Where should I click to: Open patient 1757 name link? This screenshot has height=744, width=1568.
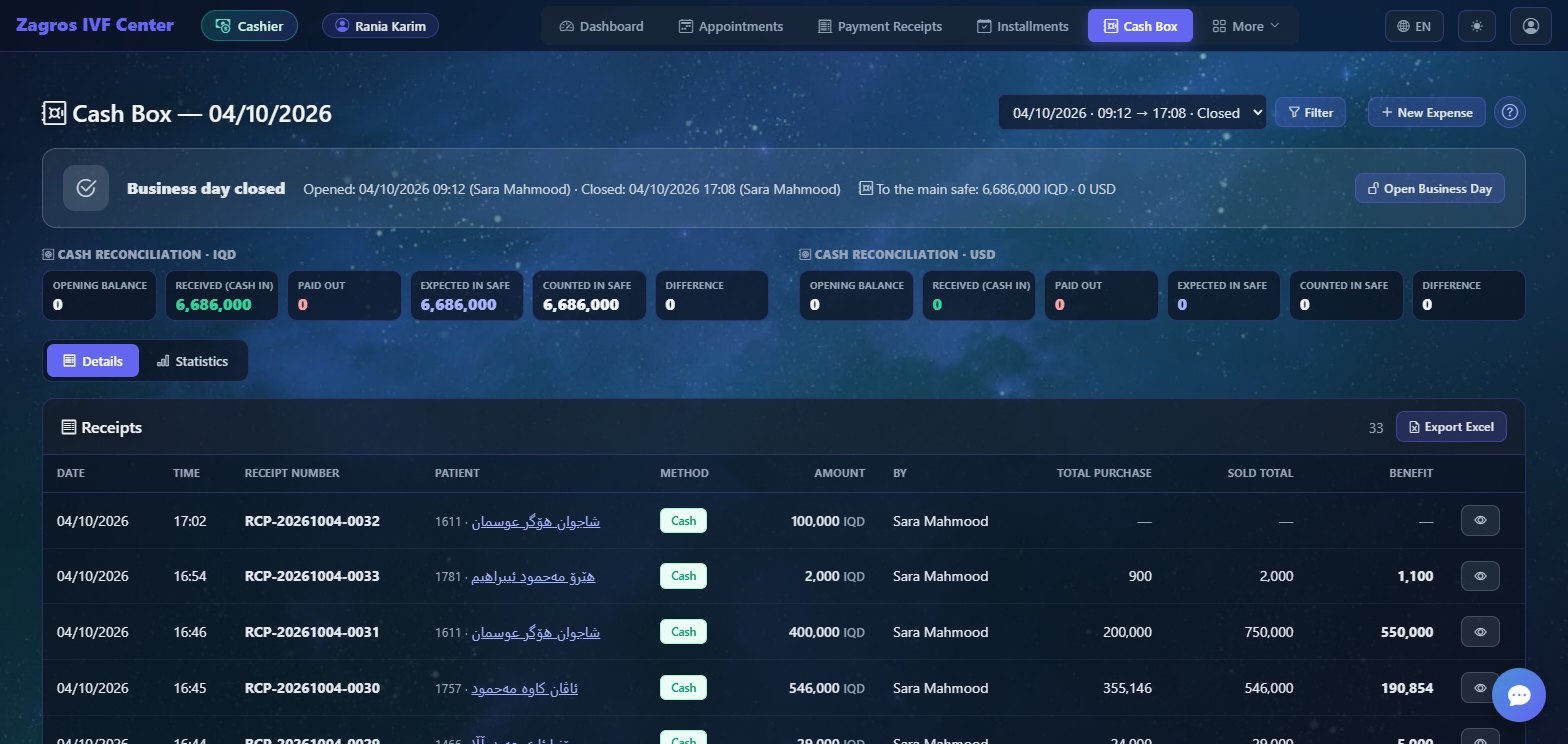point(524,688)
